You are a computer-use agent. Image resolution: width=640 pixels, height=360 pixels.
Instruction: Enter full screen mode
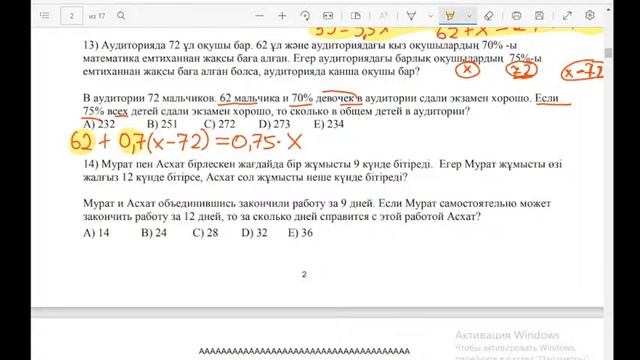(567, 16)
